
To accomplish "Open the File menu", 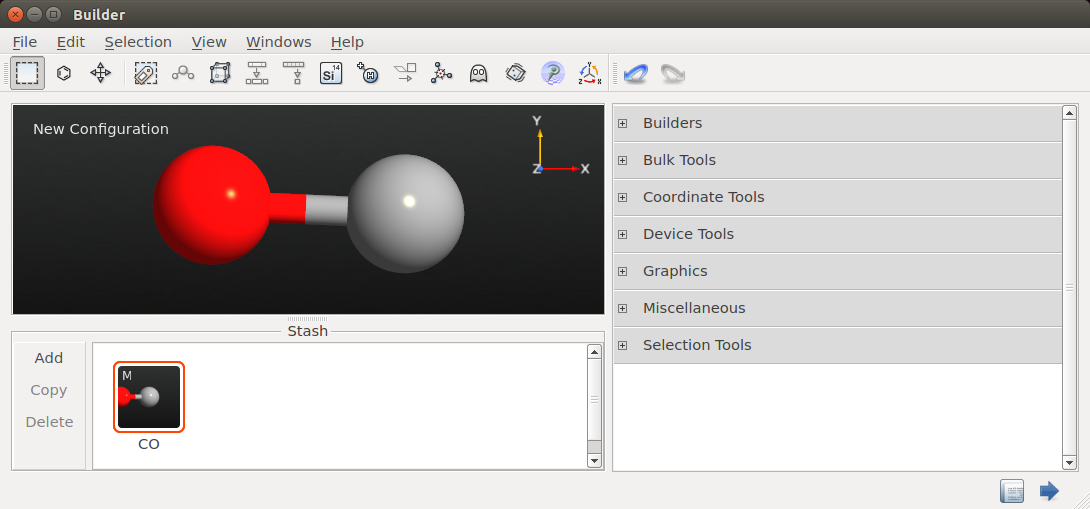I will [x=25, y=42].
